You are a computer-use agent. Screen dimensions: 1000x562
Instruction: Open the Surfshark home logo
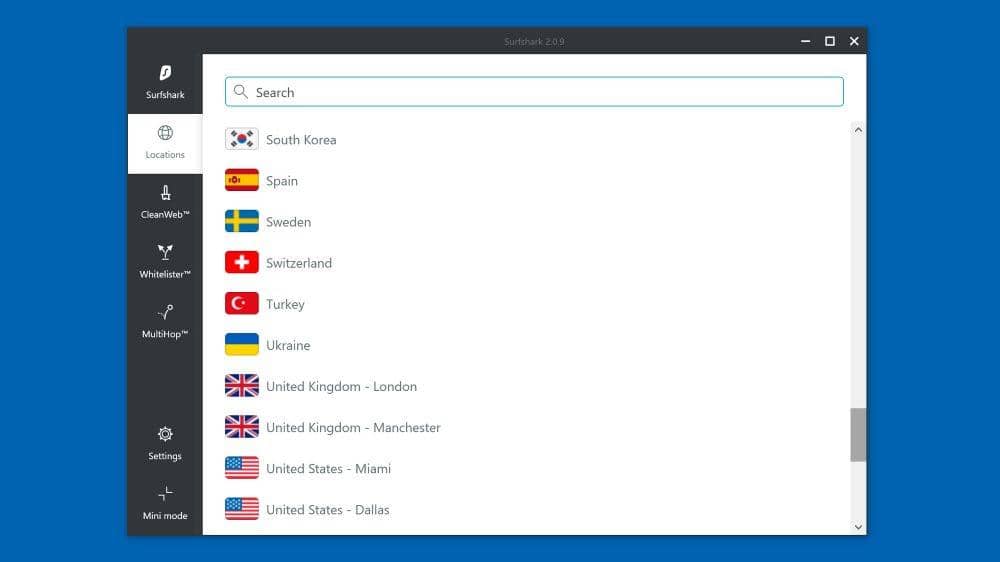(165, 73)
